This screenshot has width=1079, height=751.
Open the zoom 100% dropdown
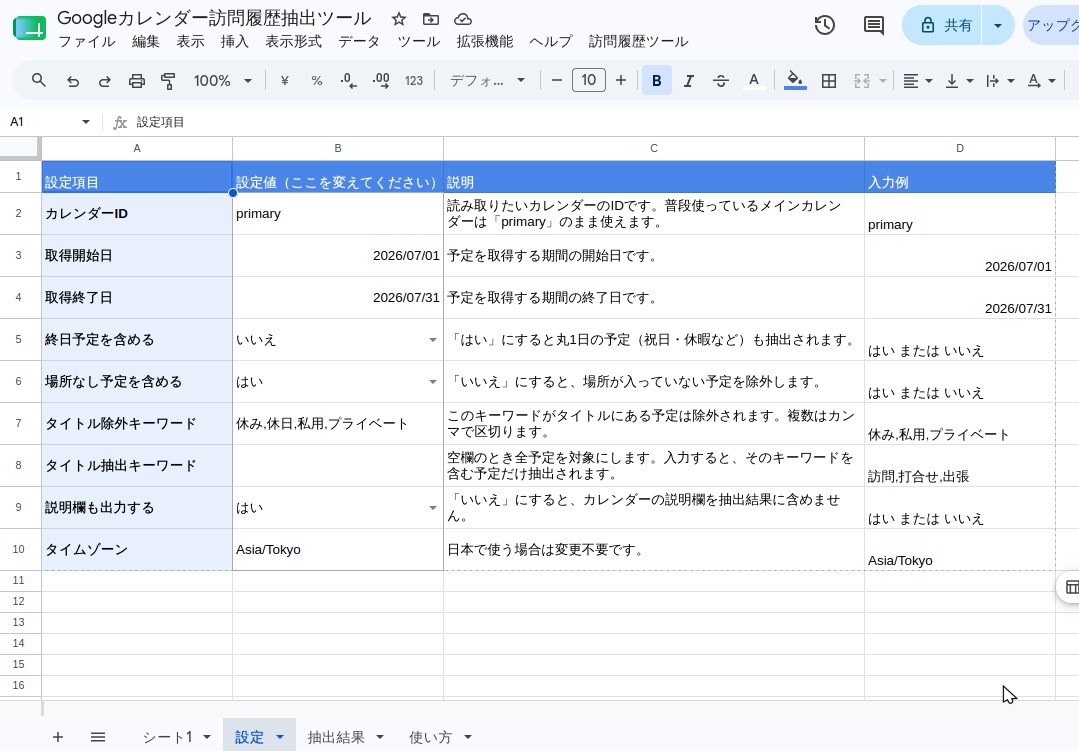click(222, 81)
